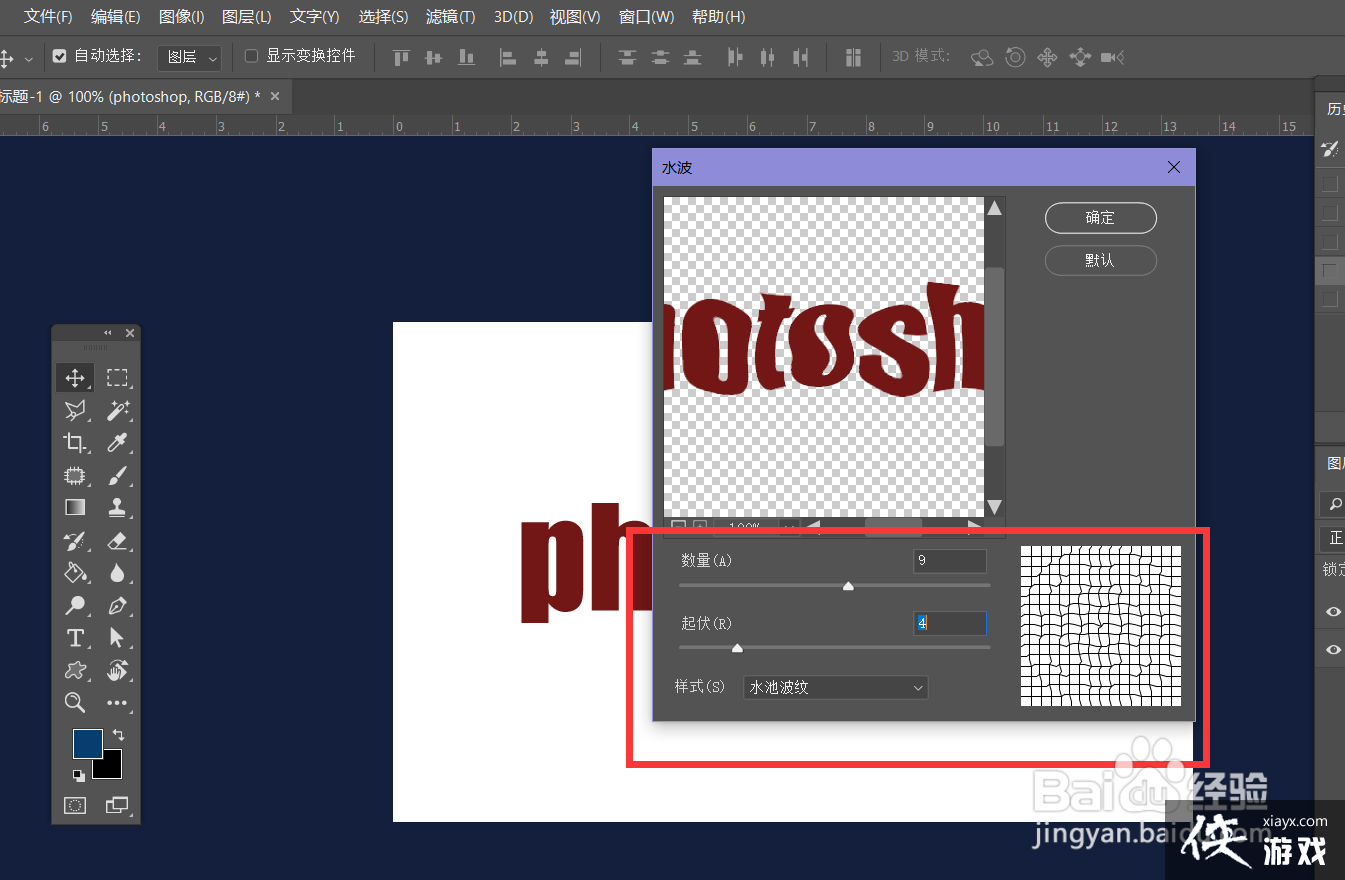Change screen mode from toolbox bottom

coord(117,805)
